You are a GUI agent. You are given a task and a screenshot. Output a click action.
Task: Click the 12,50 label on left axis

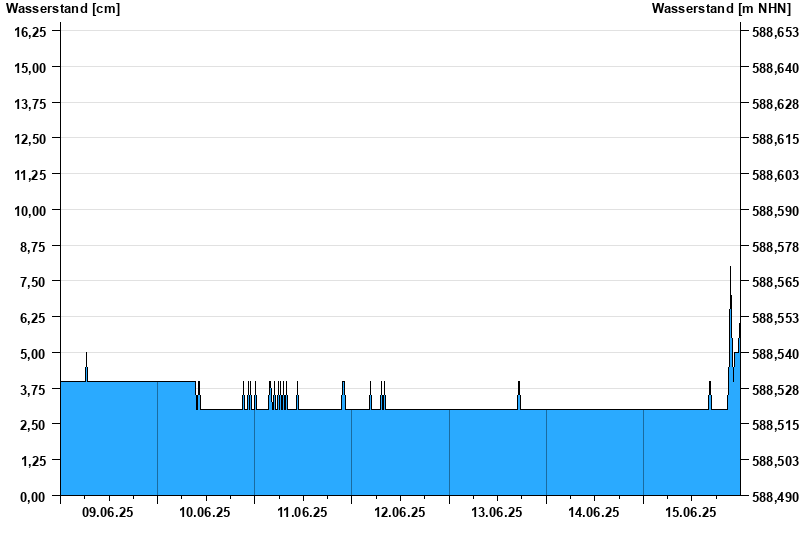30,139
